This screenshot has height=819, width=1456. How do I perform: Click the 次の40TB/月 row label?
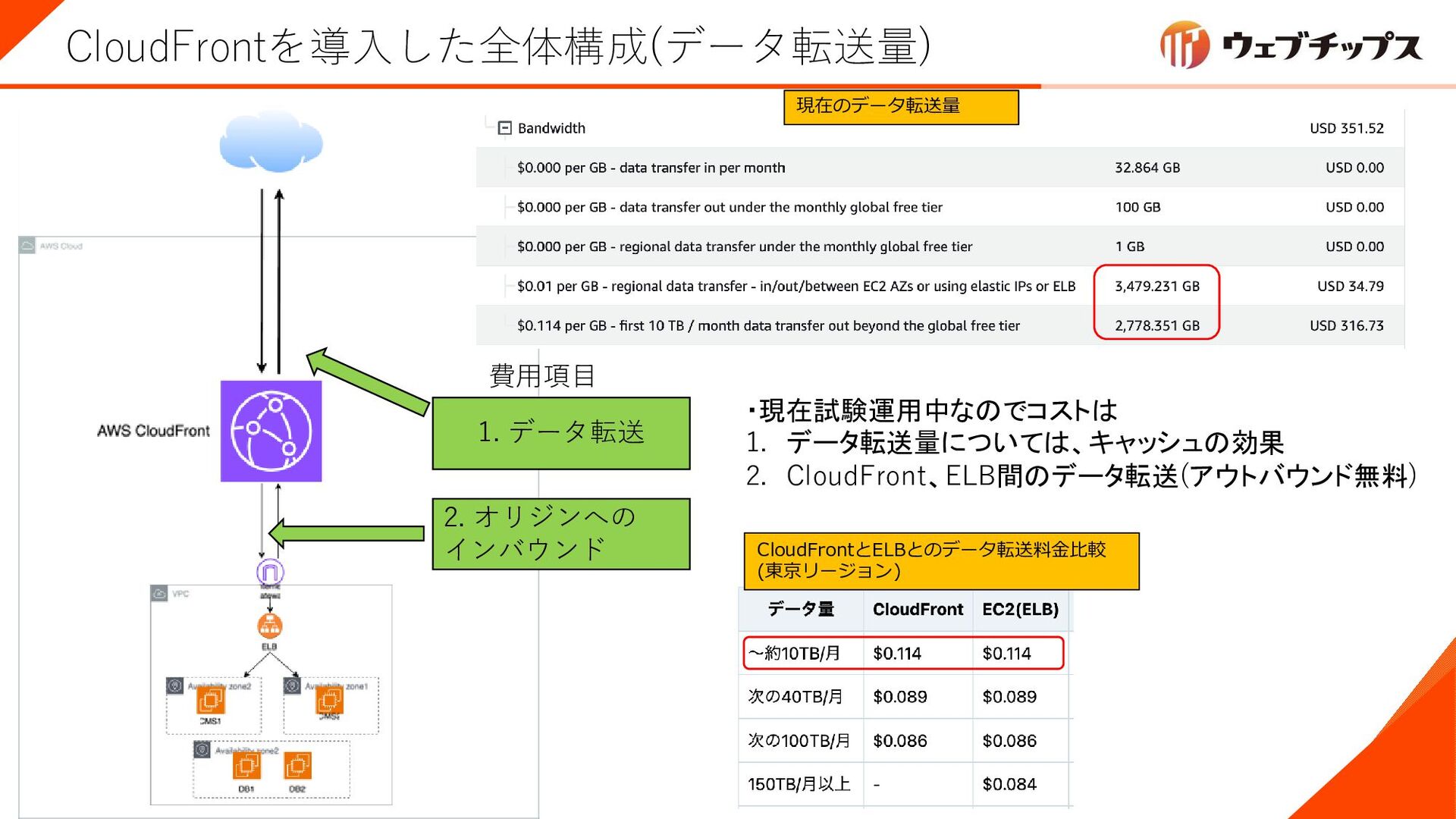pos(795,696)
